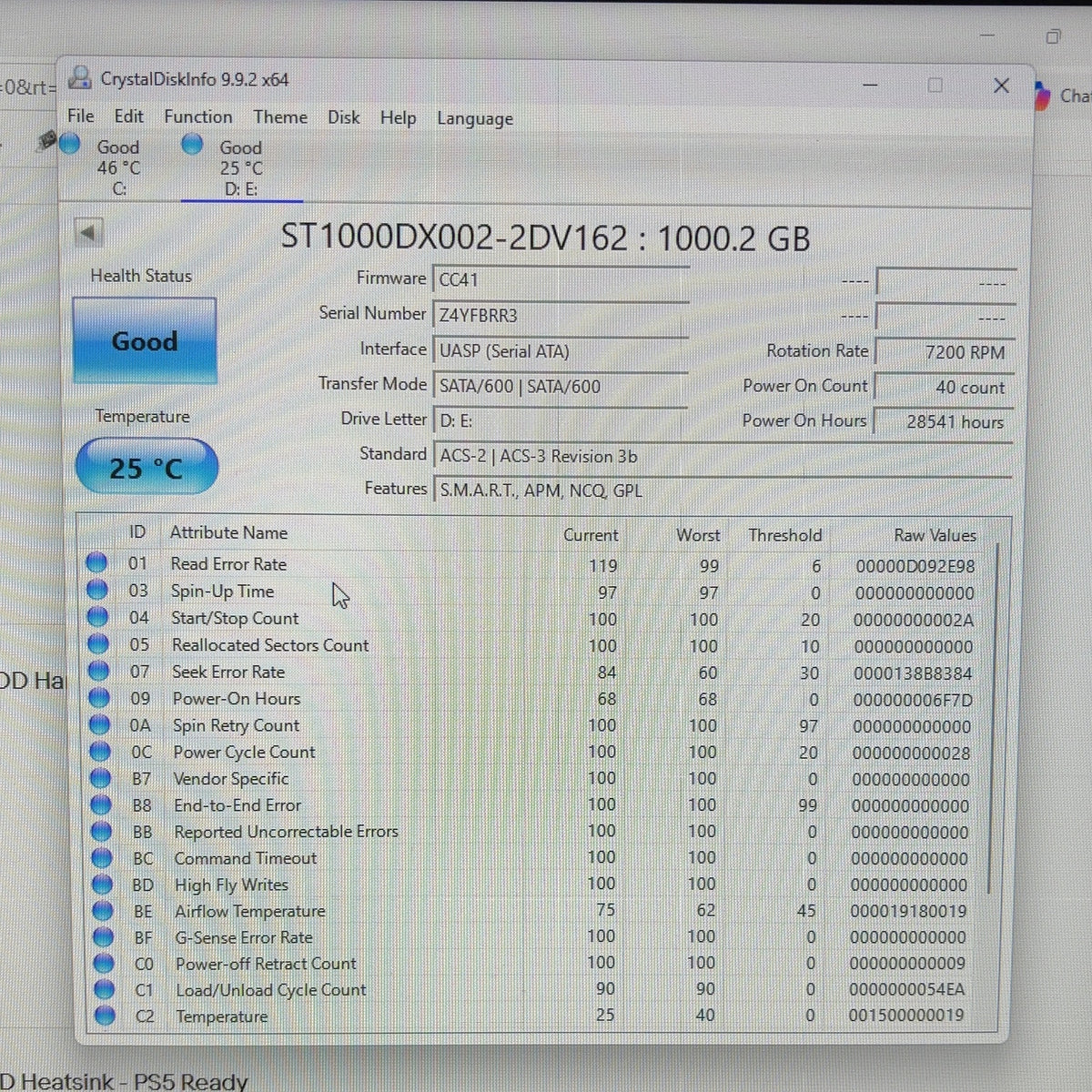Click the restore icon of the background window
Viewport: 1092px width, 1092px height.
[1054, 36]
